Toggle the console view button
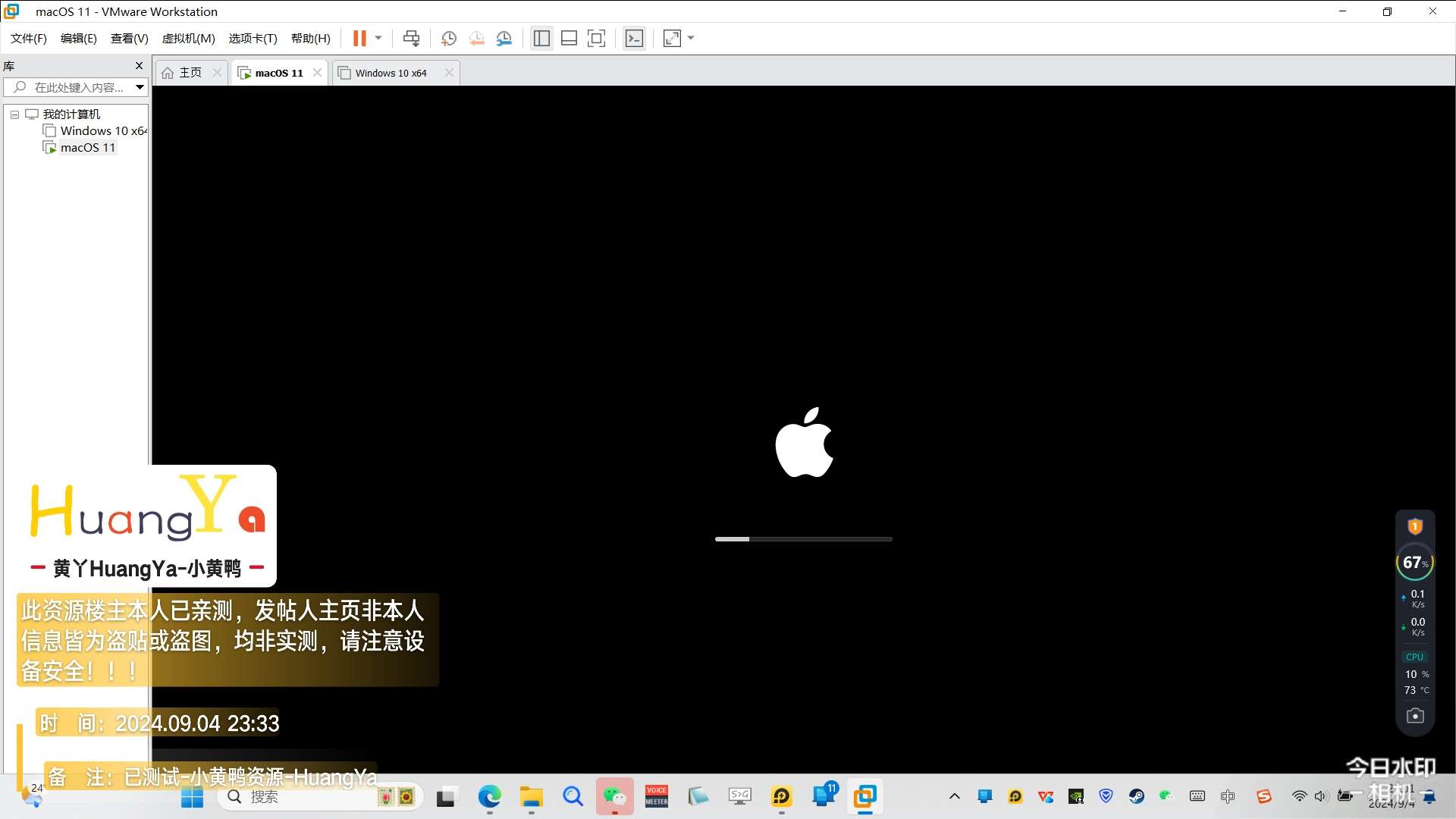Screen dimensions: 1456x819 (x=634, y=39)
